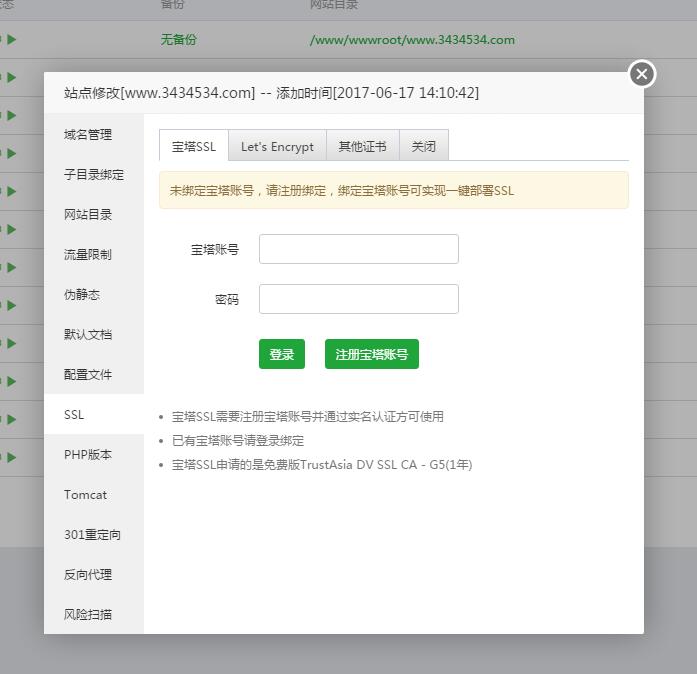Focus the 宝塔账号 input field

pyautogui.click(x=359, y=249)
